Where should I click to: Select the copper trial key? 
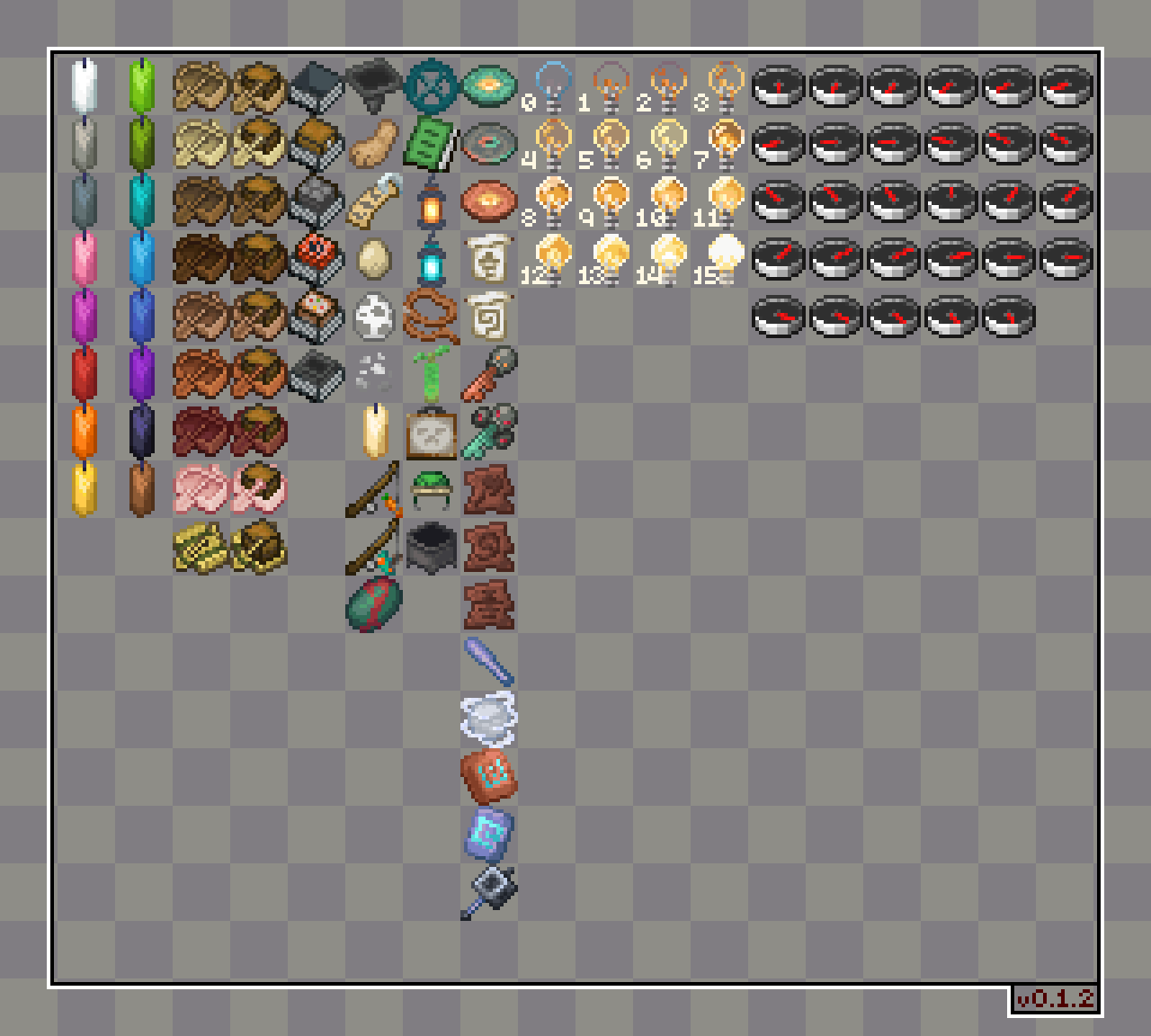(x=488, y=374)
